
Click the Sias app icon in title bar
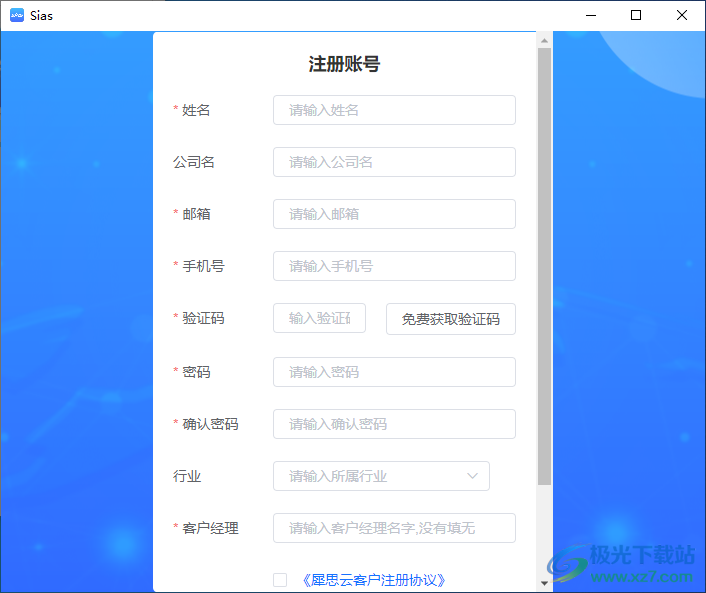[17, 15]
